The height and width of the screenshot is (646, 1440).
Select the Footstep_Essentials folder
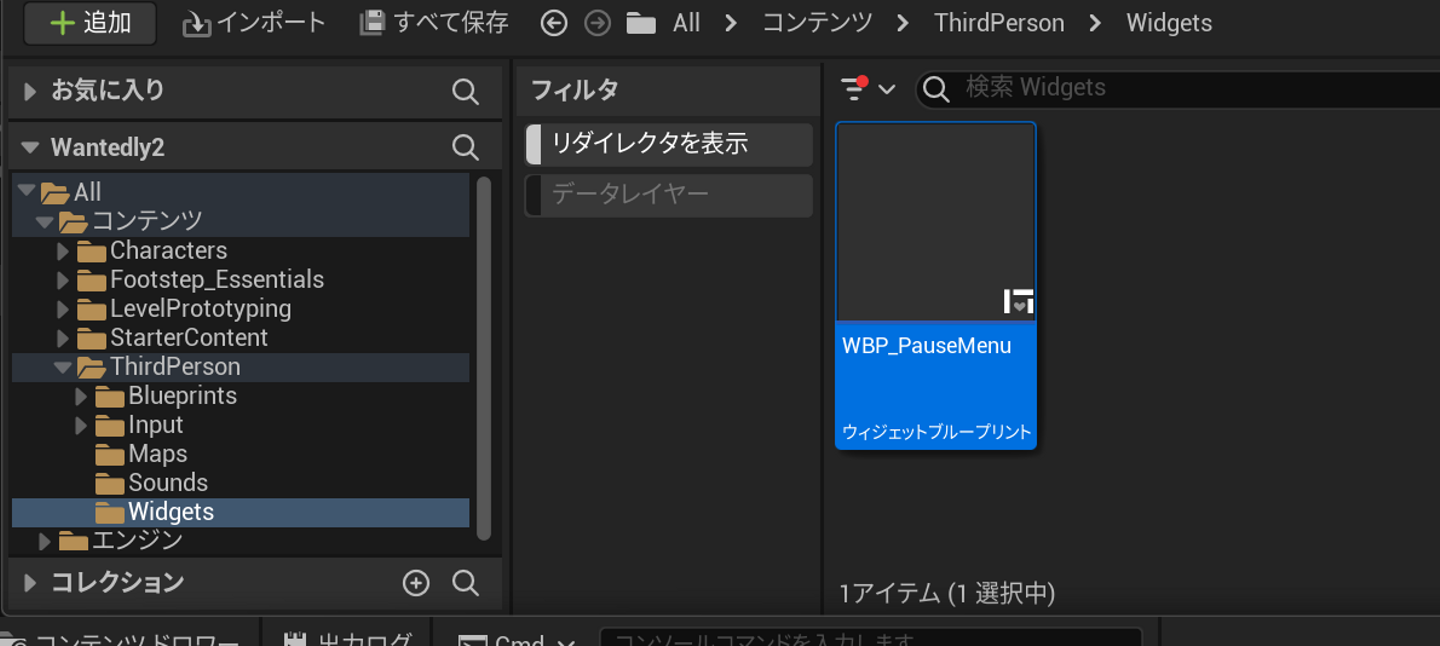tap(240, 279)
